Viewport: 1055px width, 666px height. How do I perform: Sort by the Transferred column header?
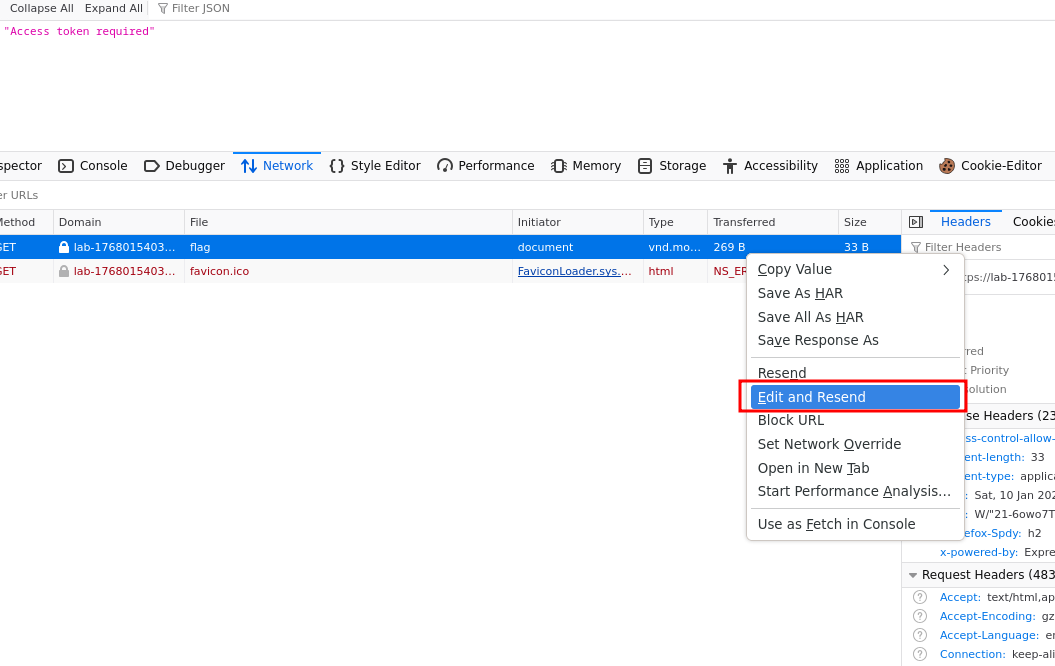773,222
